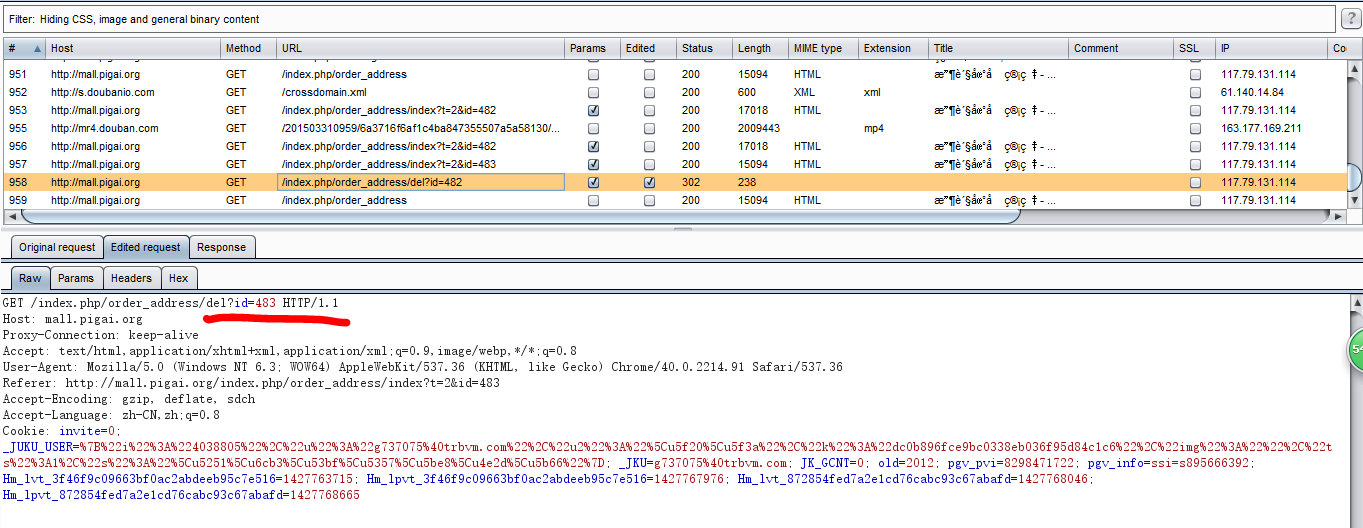Select row number 951
1363x528 pixels.
(18, 75)
